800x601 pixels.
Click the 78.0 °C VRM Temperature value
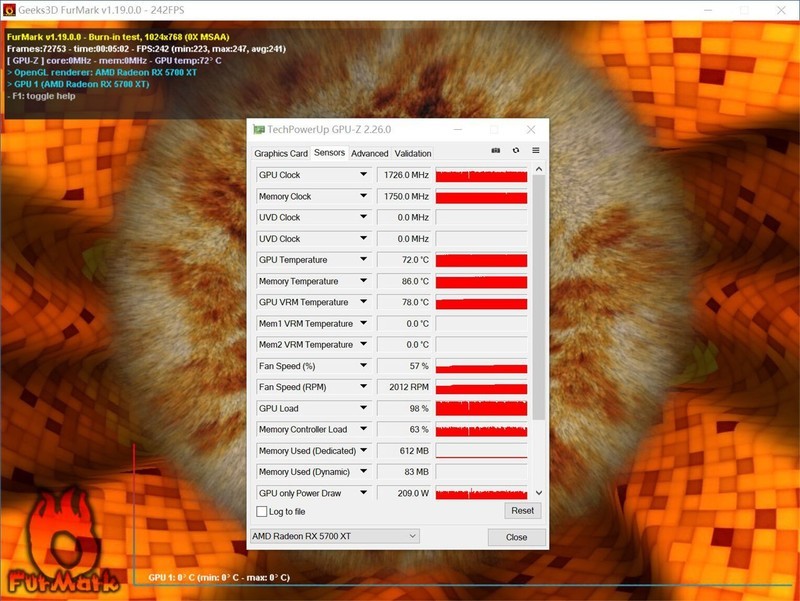[405, 302]
